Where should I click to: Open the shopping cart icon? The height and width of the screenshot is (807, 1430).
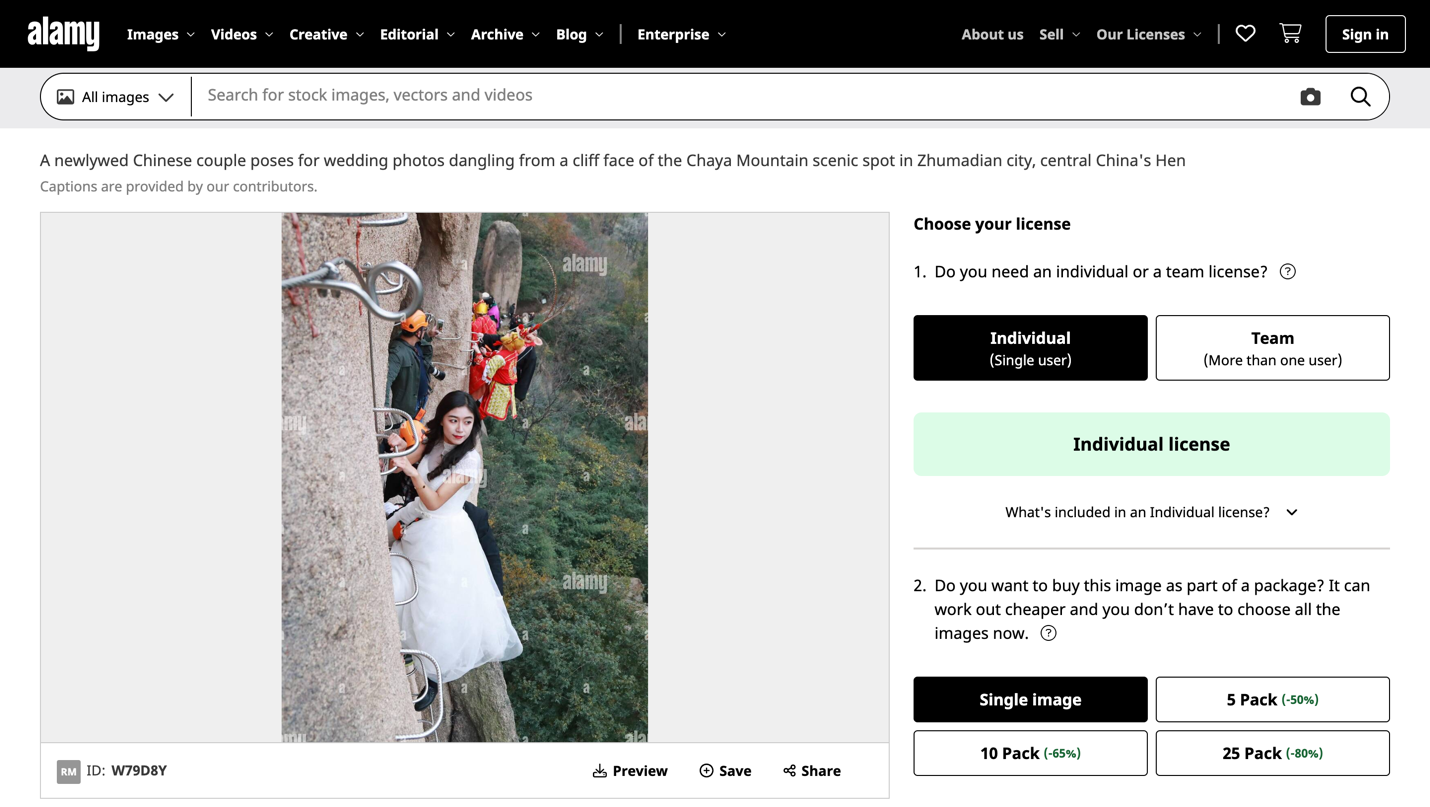[x=1290, y=34]
